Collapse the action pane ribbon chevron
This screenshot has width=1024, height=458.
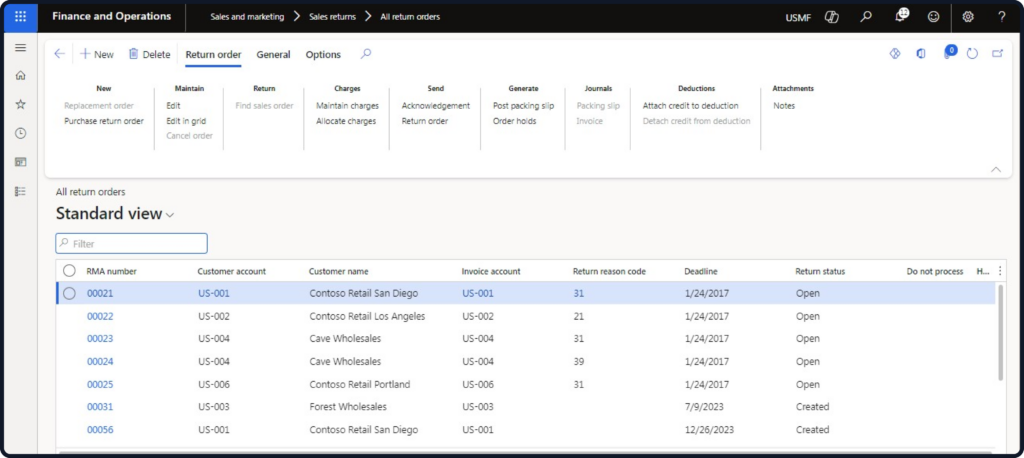[x=996, y=169]
